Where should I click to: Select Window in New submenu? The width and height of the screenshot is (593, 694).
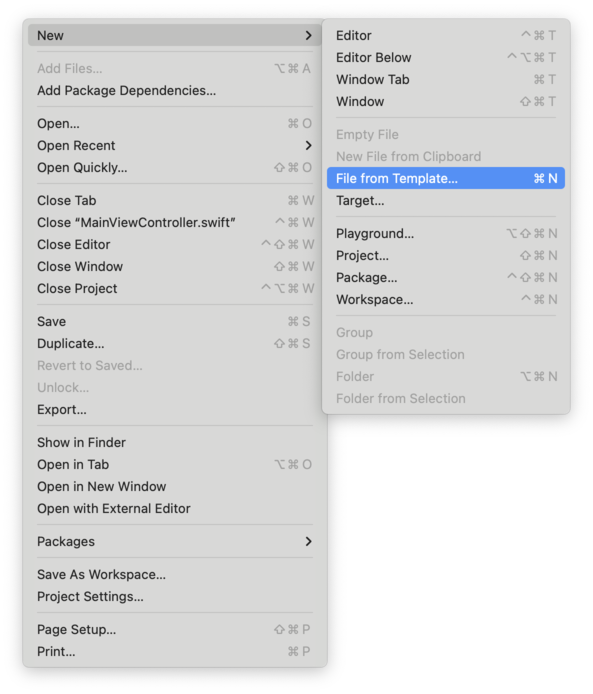click(x=446, y=101)
